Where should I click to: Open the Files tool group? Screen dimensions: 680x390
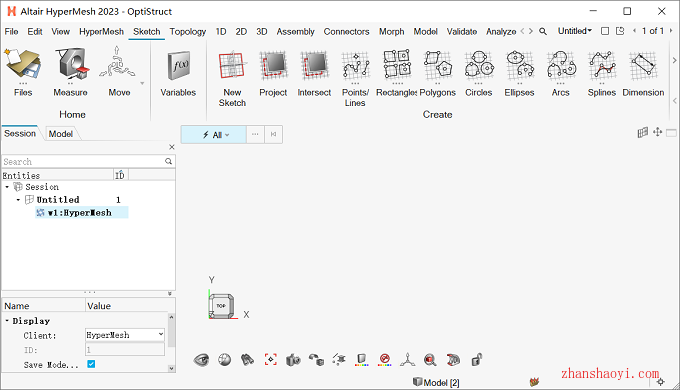23,72
